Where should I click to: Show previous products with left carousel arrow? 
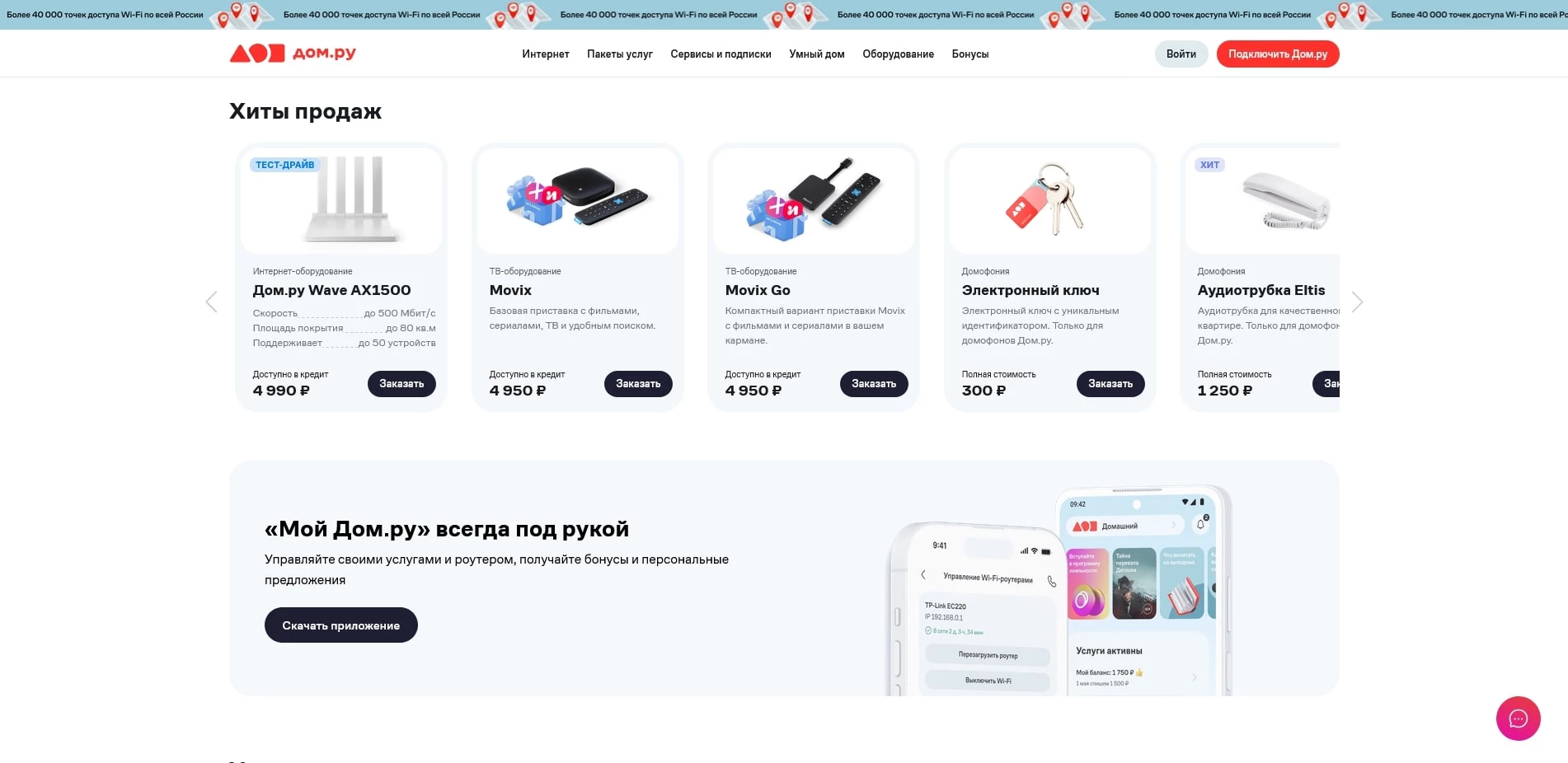211,302
